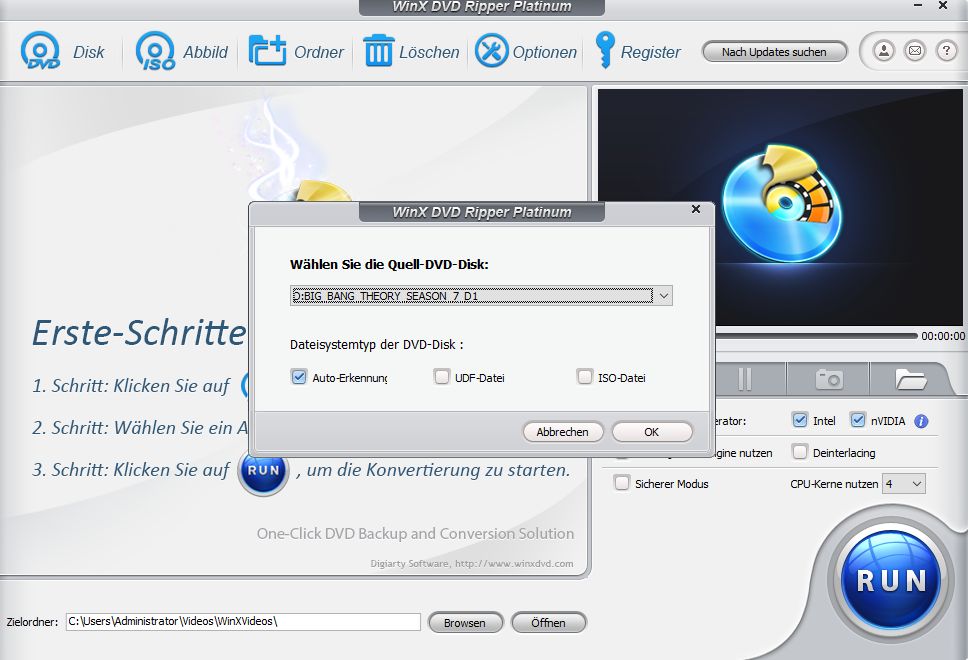Toggle the nVIDIA checkbox
The height and width of the screenshot is (660, 968).
pyautogui.click(x=857, y=420)
